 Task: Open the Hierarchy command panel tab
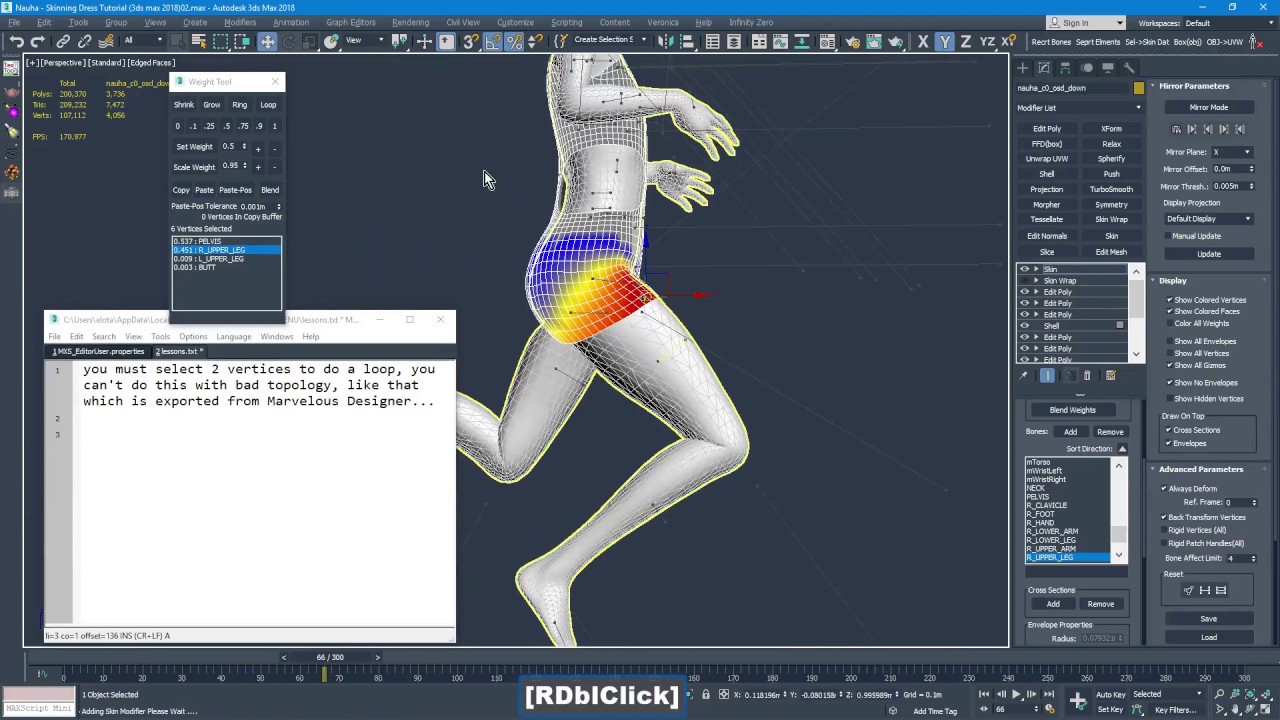(x=1065, y=68)
